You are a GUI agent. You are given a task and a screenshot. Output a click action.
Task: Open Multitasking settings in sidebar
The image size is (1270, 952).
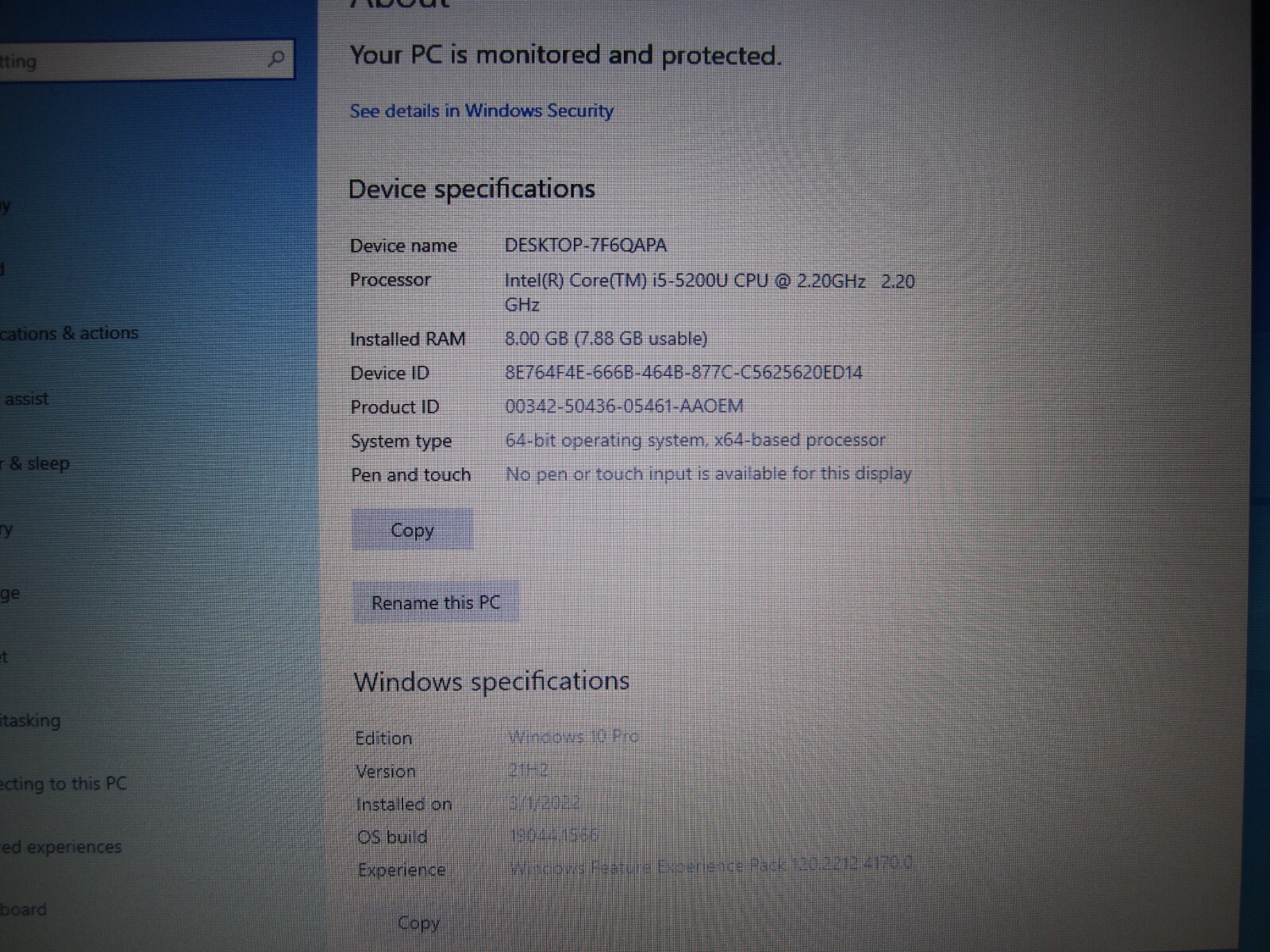[30, 720]
